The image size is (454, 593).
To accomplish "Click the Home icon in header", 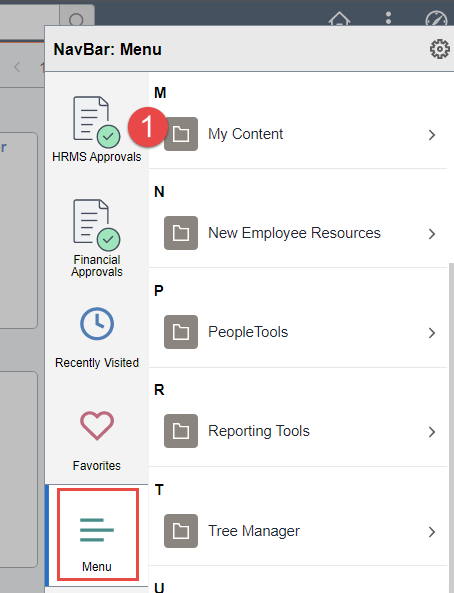I will click(x=339, y=18).
